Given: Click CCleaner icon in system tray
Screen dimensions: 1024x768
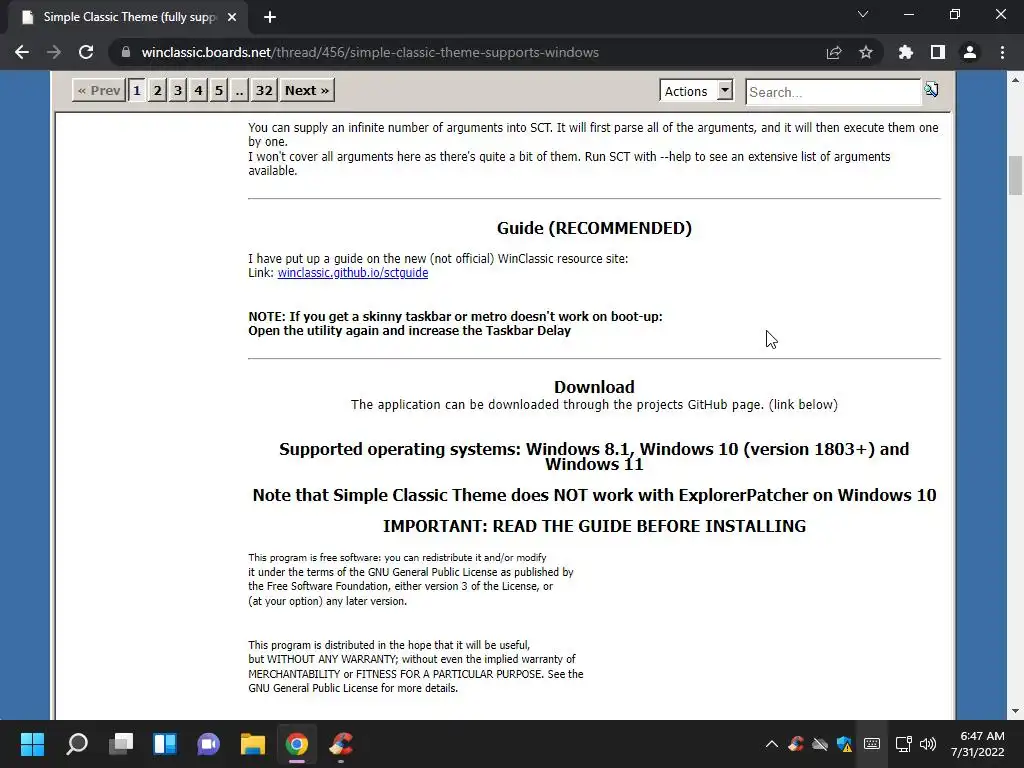Looking at the screenshot, I should click(x=795, y=744).
